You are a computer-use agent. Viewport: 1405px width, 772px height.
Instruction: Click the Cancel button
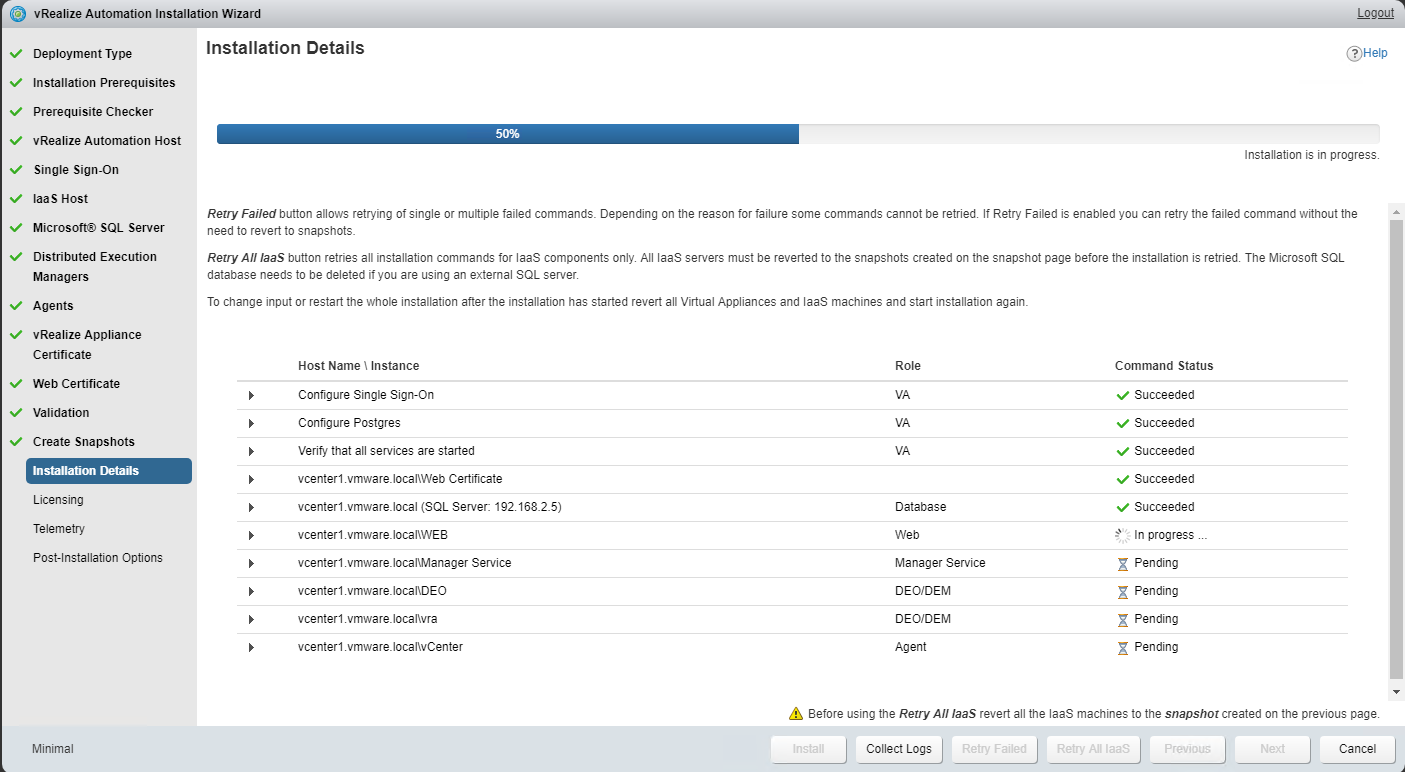click(1357, 749)
